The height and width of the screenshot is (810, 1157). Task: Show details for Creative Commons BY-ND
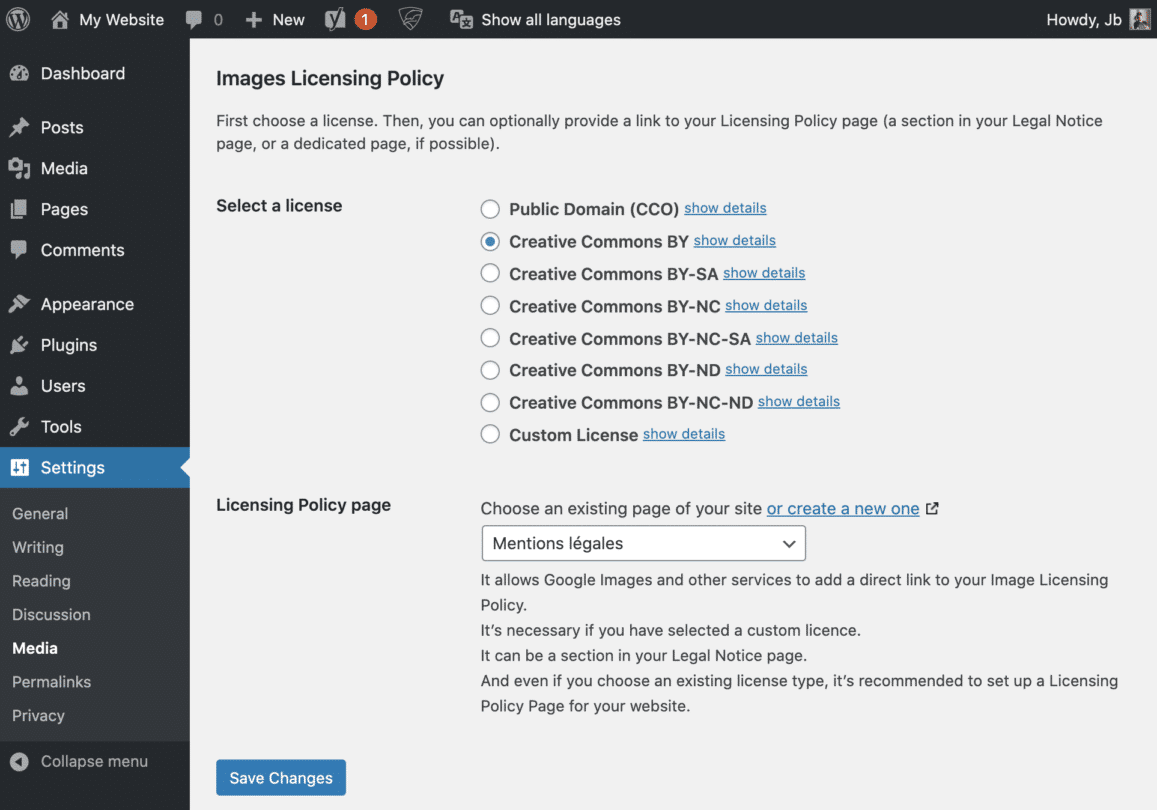coord(766,369)
